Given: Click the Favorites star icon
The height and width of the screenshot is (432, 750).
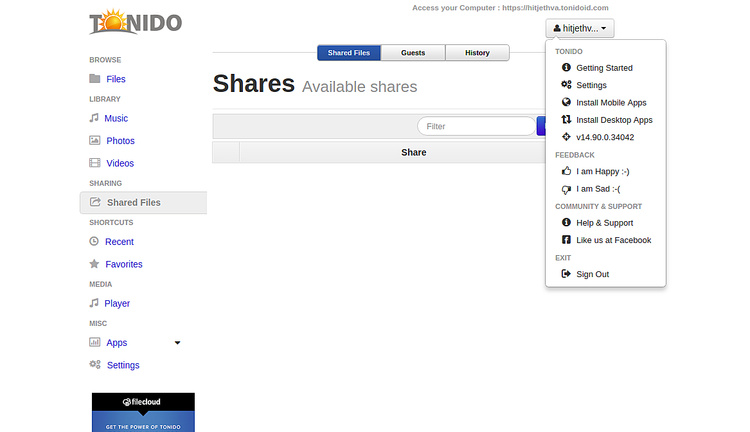Looking at the screenshot, I should coord(94,264).
